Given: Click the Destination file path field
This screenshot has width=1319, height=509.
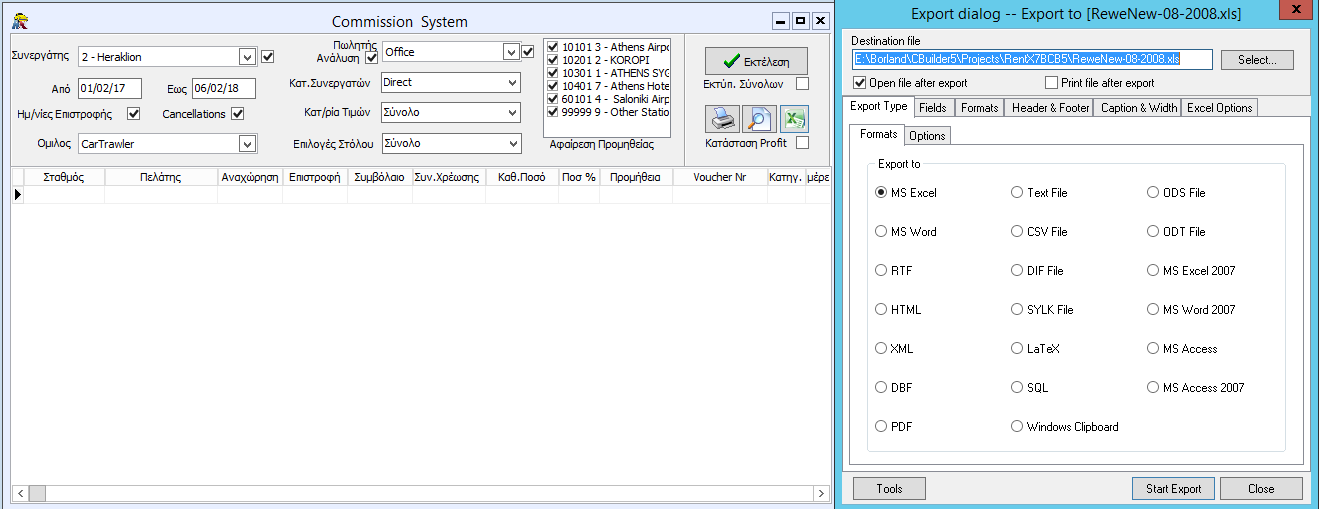Looking at the screenshot, I should pos(1030,60).
